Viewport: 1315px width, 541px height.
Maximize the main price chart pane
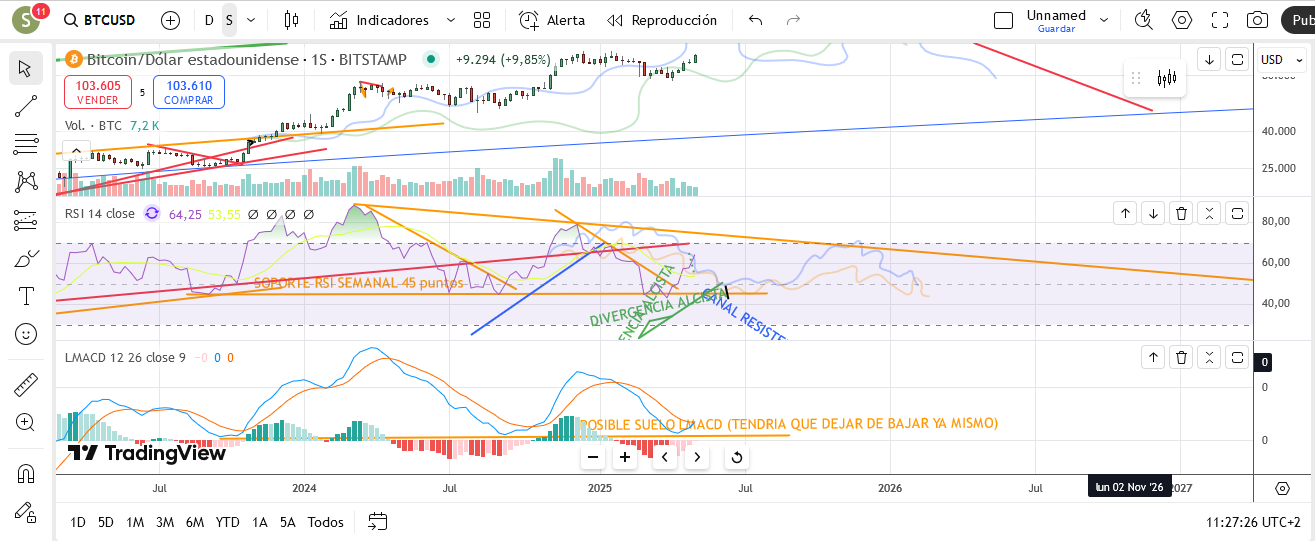pyautogui.click(x=1237, y=60)
